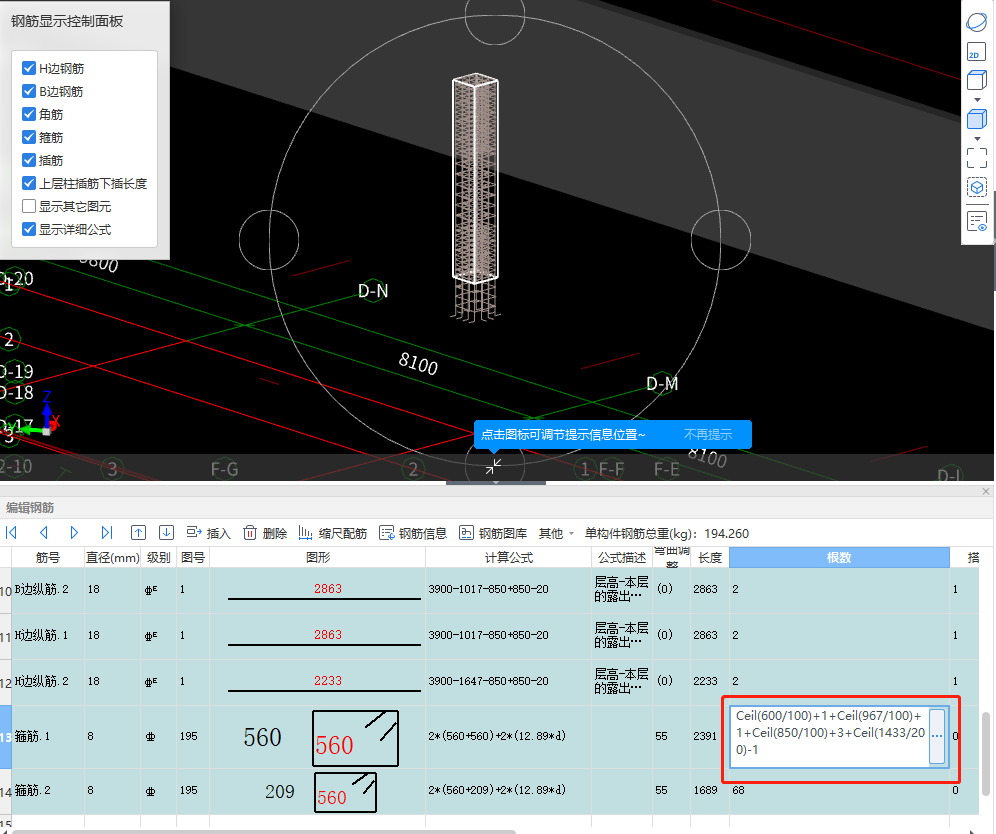The image size is (996, 834).
Task: Click the dashed-frame zoom extents icon
Action: [976, 158]
